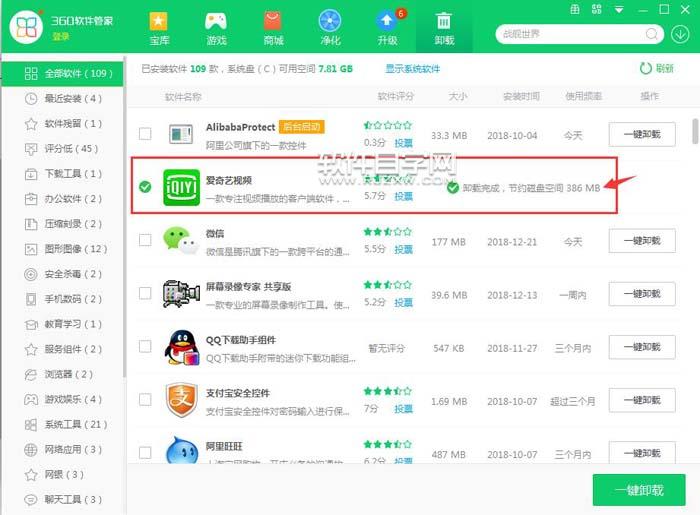Screen dimensions: 700x515
Task: Click 一键卸载 for 阿里旺旺
Action: click(642, 453)
